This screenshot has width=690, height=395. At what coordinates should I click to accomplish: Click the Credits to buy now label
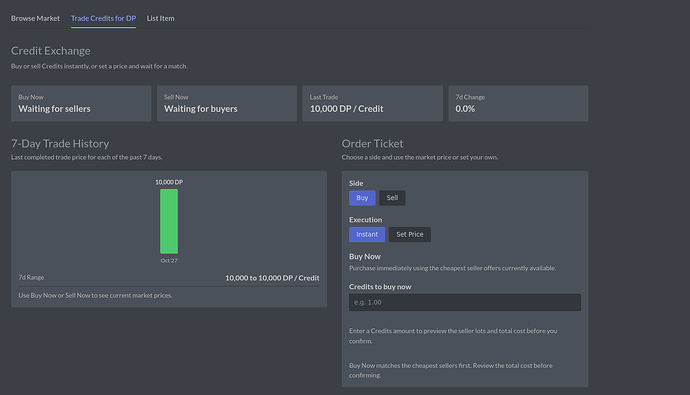[380, 287]
